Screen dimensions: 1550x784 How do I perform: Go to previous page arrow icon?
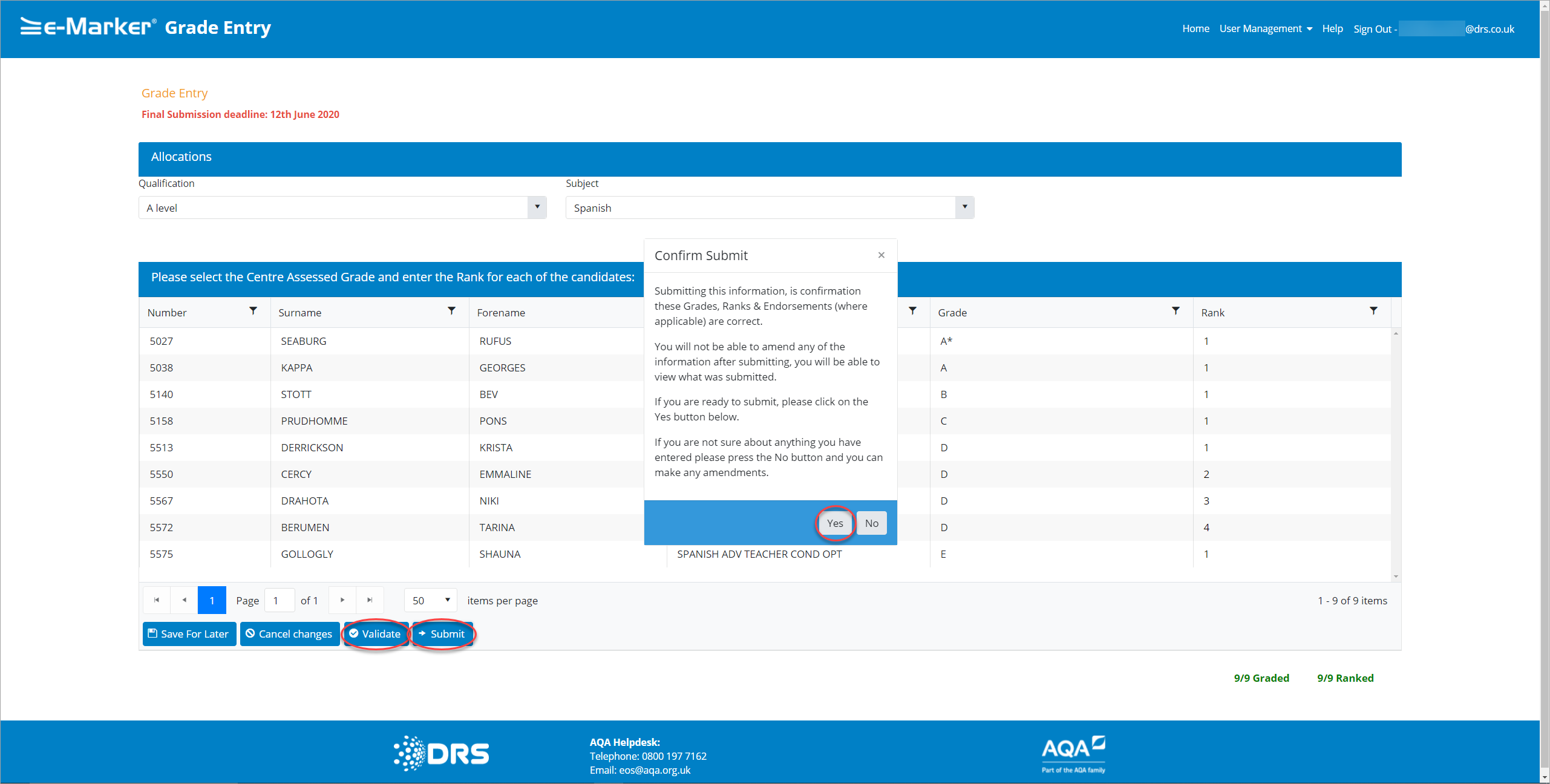pos(185,600)
